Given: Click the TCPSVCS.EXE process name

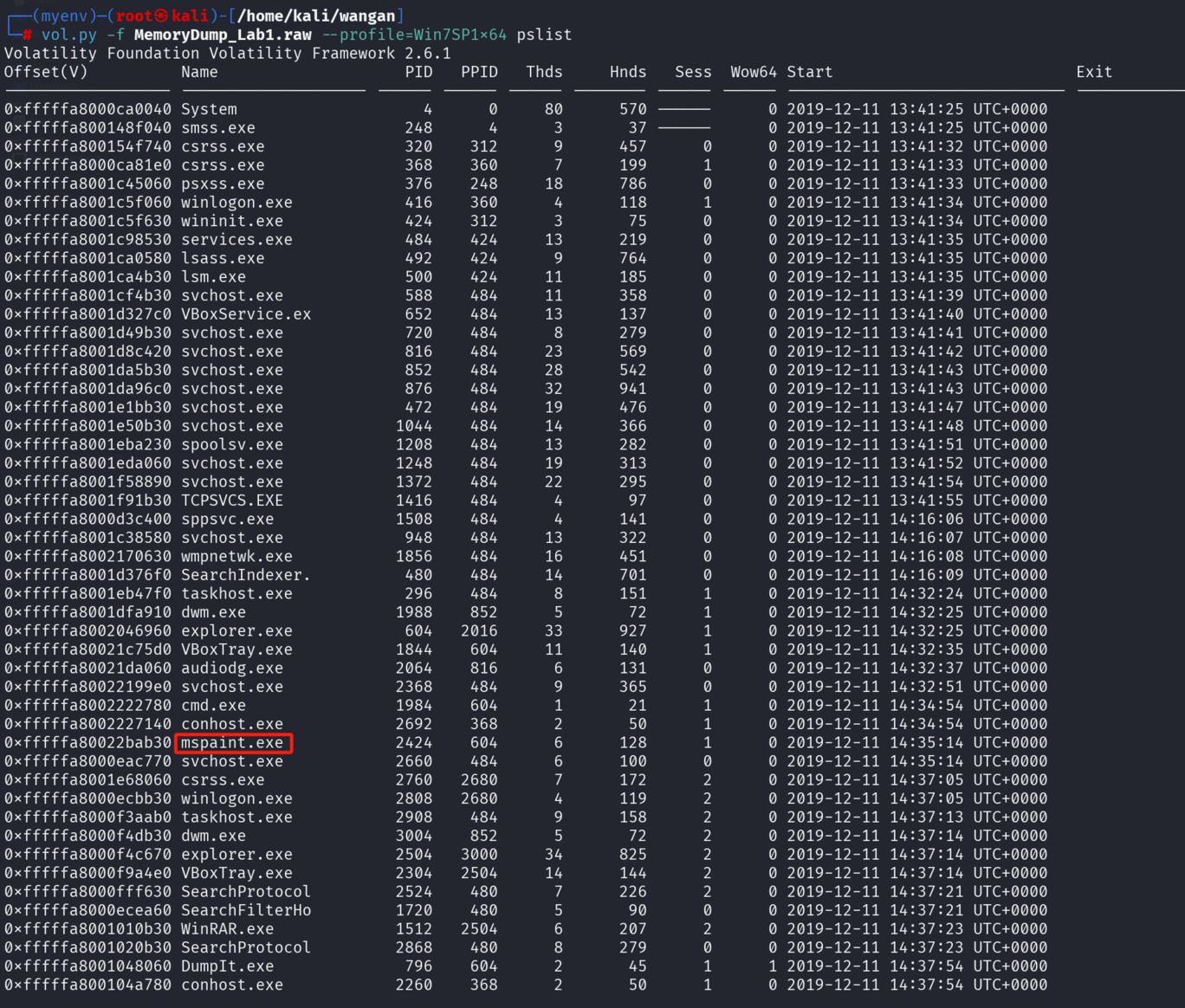Looking at the screenshot, I should tap(232, 501).
